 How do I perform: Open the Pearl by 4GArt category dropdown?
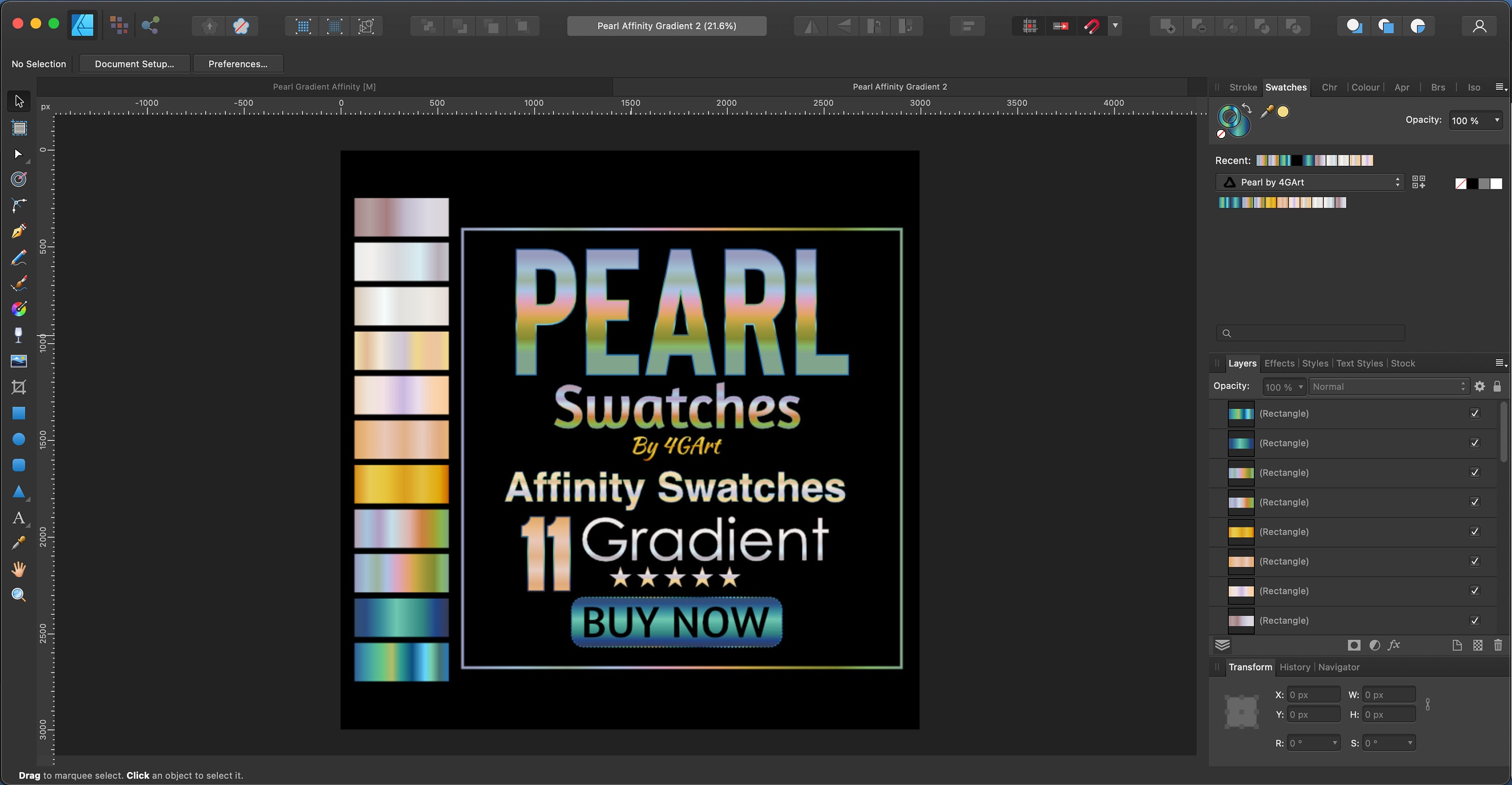(1310, 182)
